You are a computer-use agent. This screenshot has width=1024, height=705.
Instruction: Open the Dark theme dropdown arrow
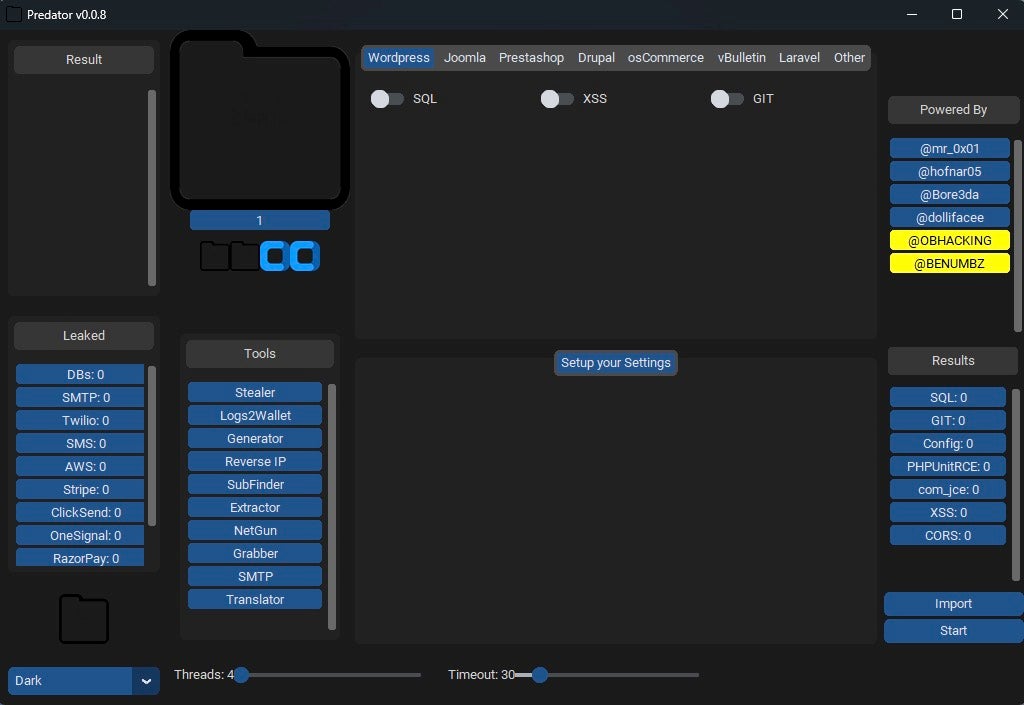(x=146, y=681)
